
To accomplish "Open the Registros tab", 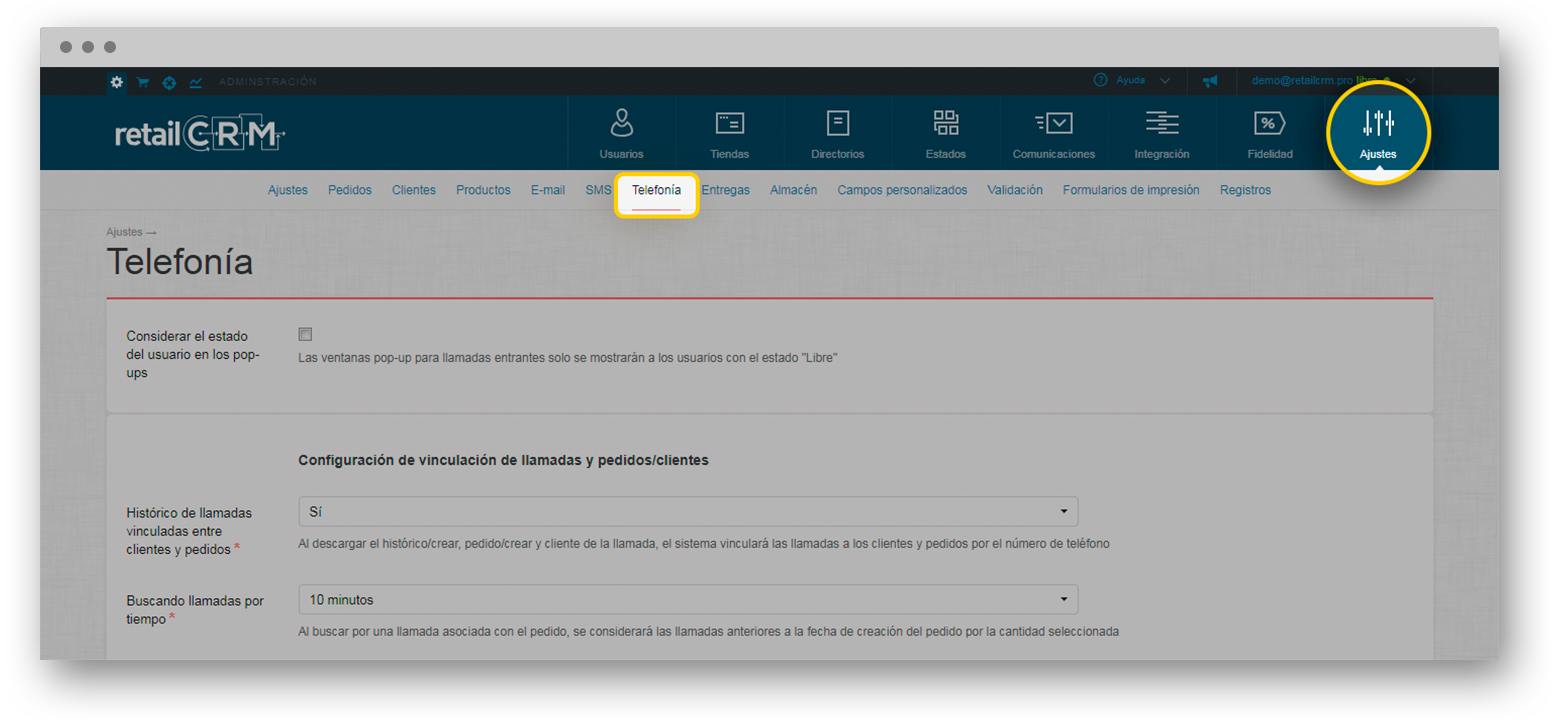I will coord(1245,190).
